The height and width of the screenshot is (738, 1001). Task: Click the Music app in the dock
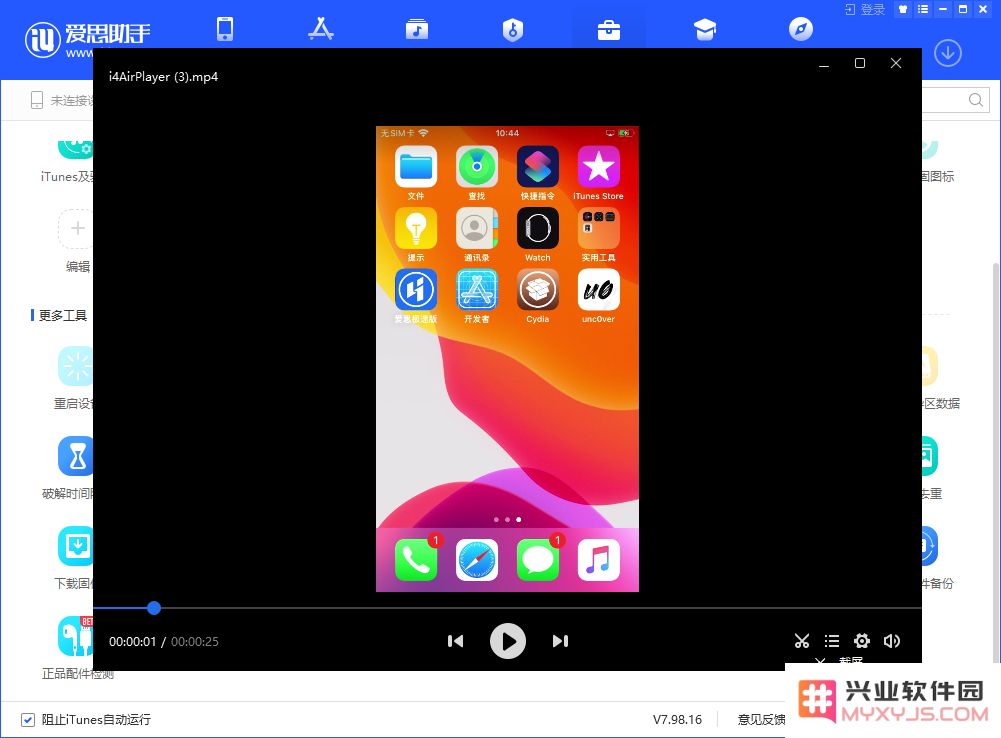click(599, 560)
